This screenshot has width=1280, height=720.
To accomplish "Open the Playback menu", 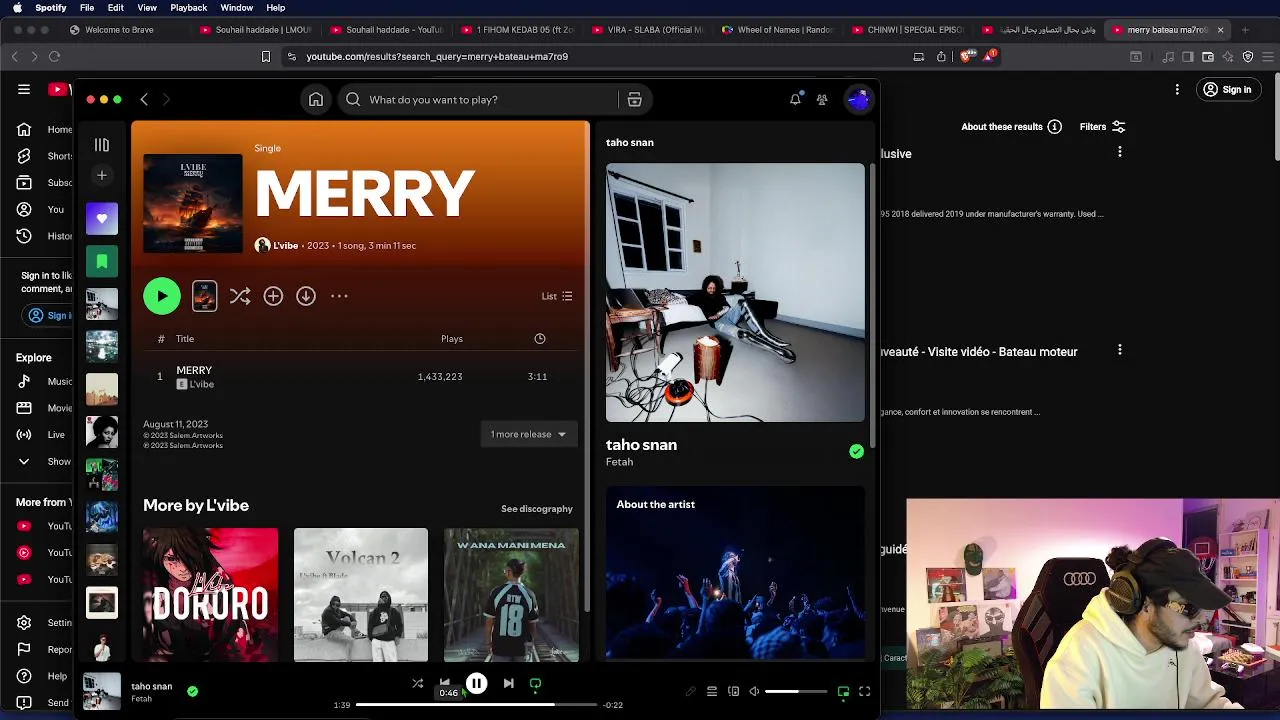I will pos(188,7).
